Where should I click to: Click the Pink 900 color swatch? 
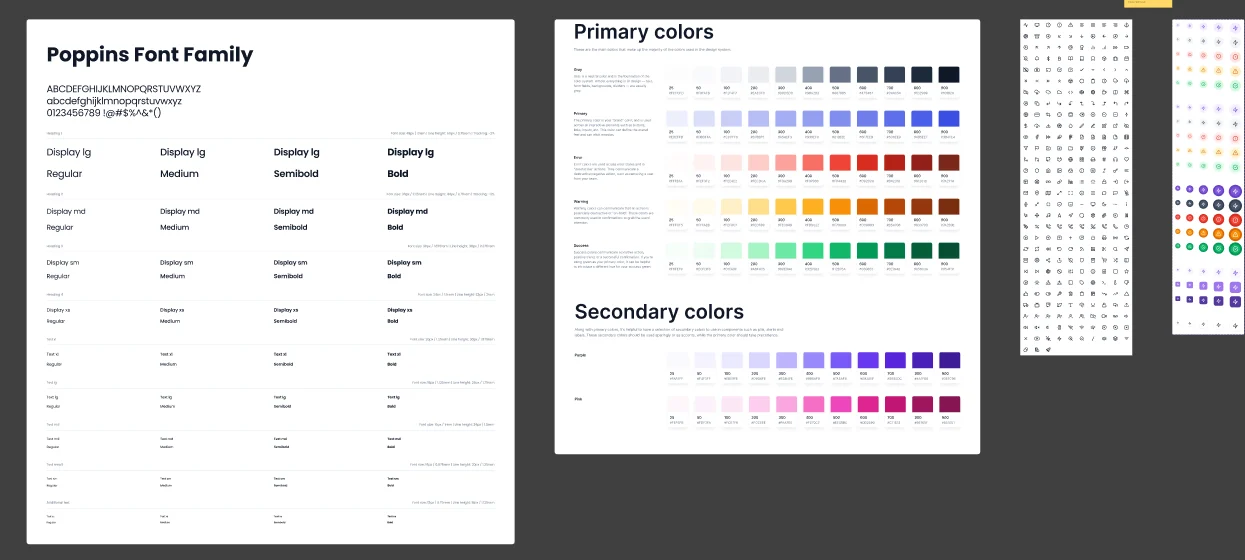pyautogui.click(x=948, y=403)
